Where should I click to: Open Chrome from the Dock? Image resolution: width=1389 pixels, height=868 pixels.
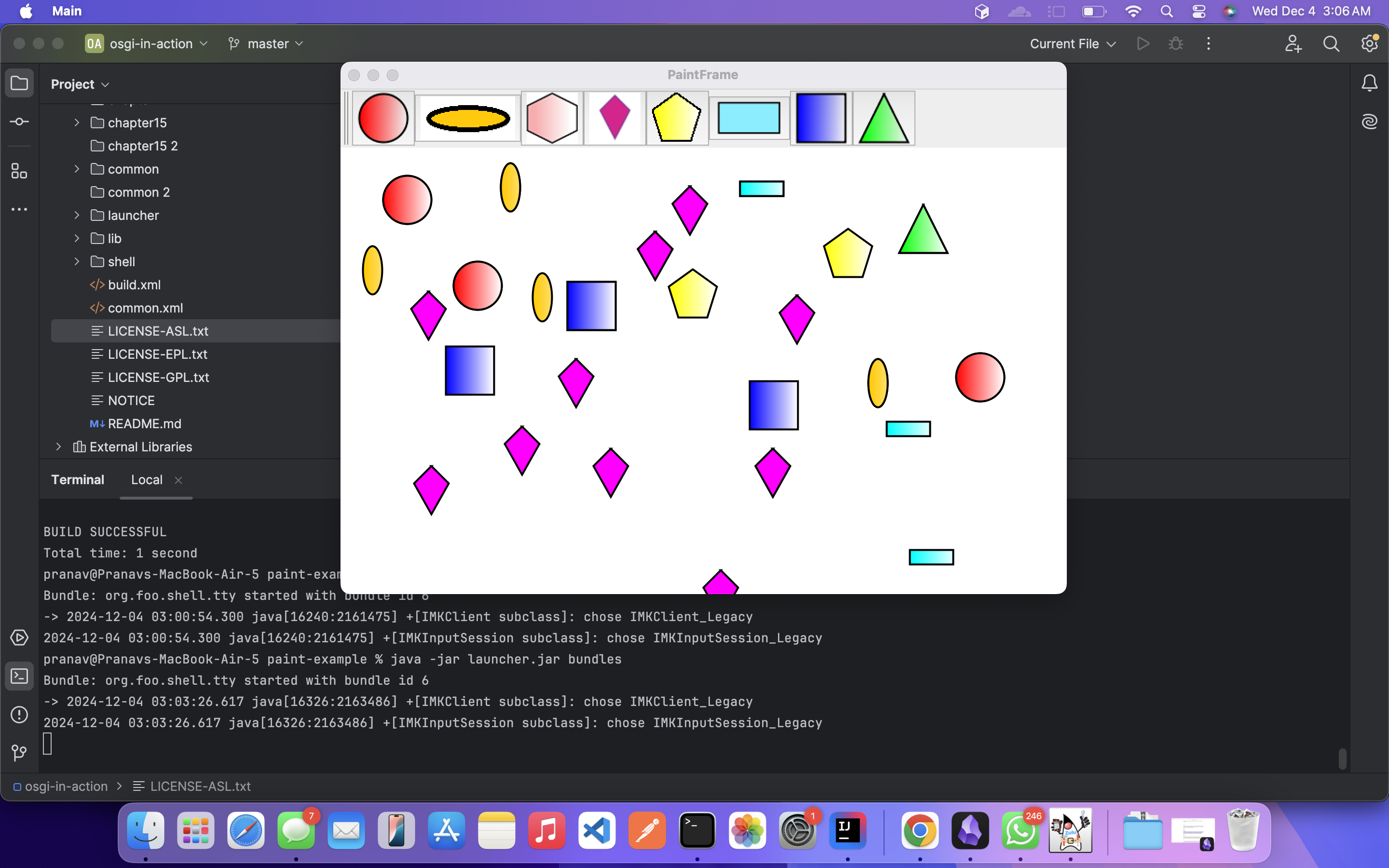point(920,831)
